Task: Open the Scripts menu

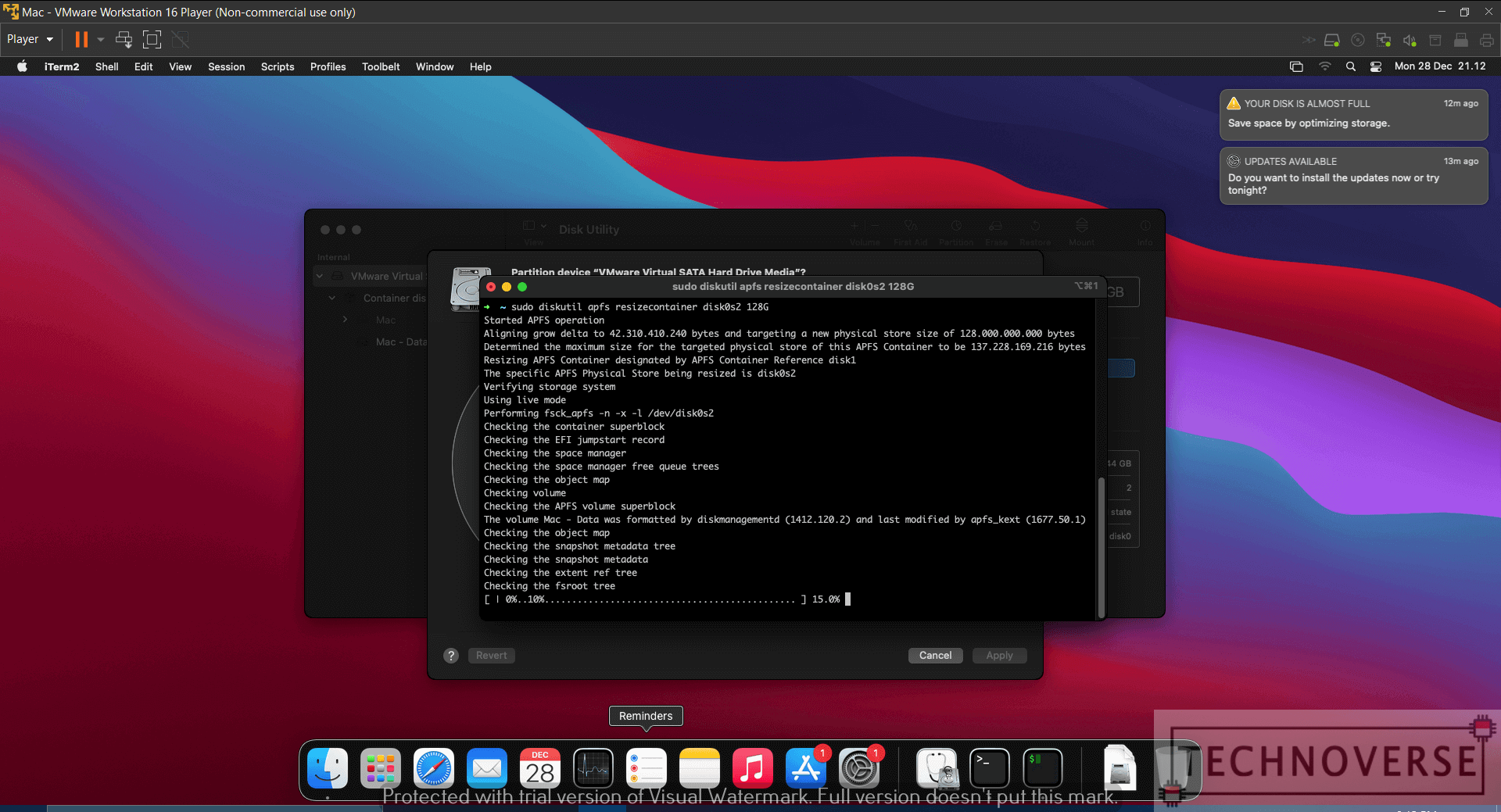Action: tap(278, 66)
